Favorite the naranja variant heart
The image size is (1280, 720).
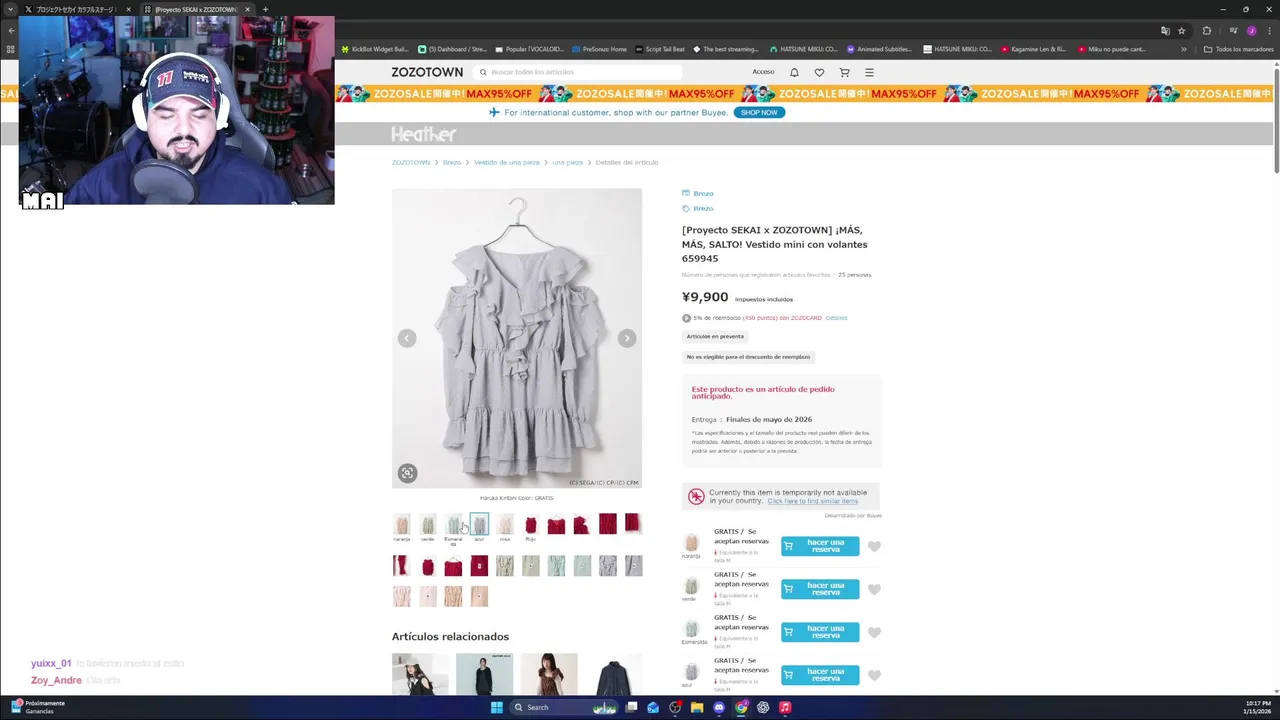(x=874, y=546)
